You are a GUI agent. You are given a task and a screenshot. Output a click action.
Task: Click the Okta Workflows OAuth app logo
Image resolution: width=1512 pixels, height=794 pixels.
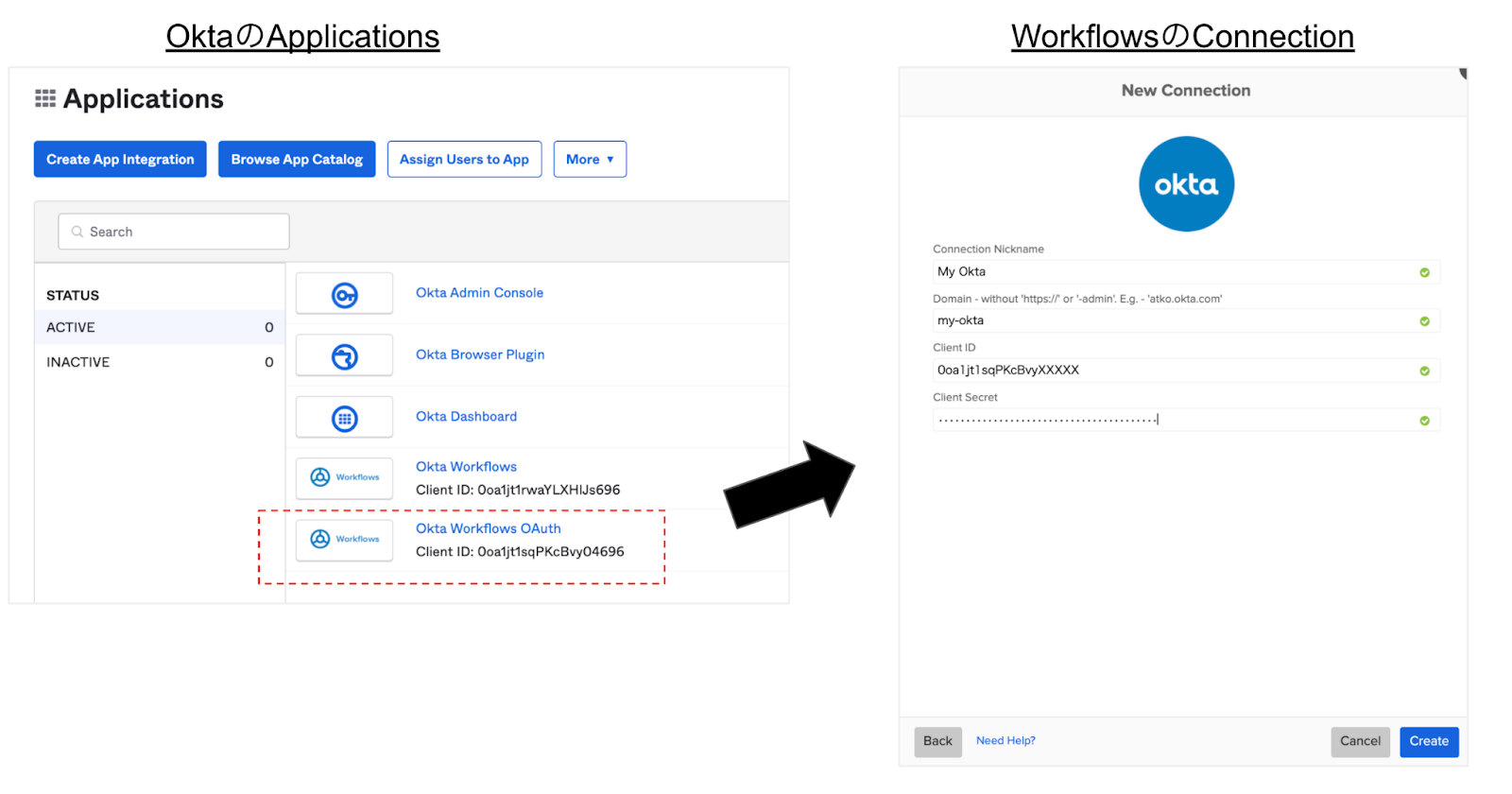click(x=345, y=539)
